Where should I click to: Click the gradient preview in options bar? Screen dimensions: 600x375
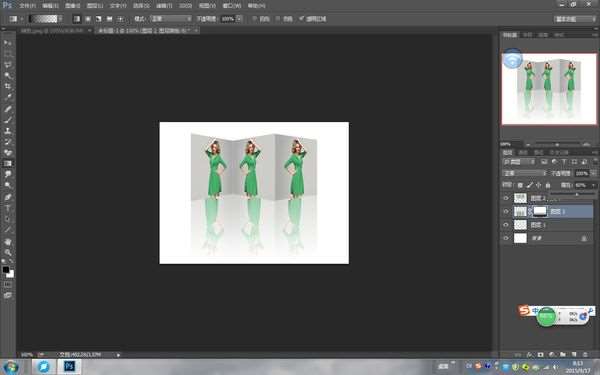43,19
